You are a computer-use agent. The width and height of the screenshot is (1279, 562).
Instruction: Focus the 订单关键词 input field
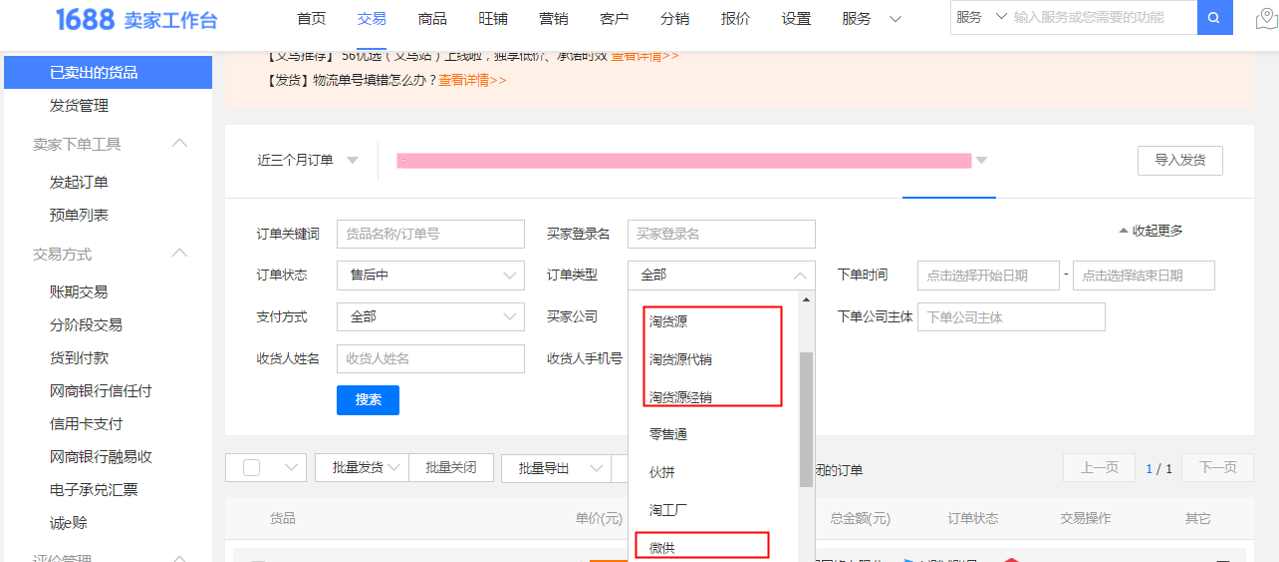coord(430,234)
